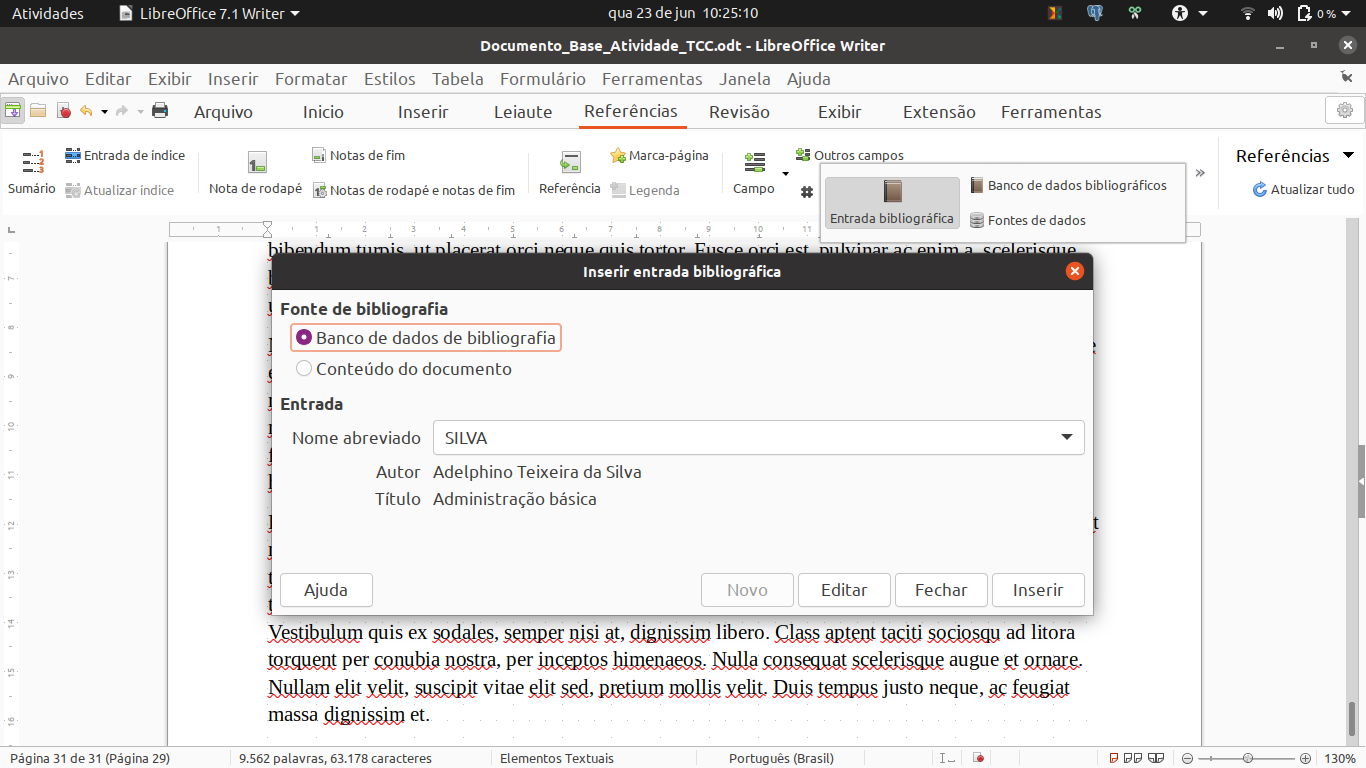Expand the Campo dropdown arrow

(x=785, y=173)
